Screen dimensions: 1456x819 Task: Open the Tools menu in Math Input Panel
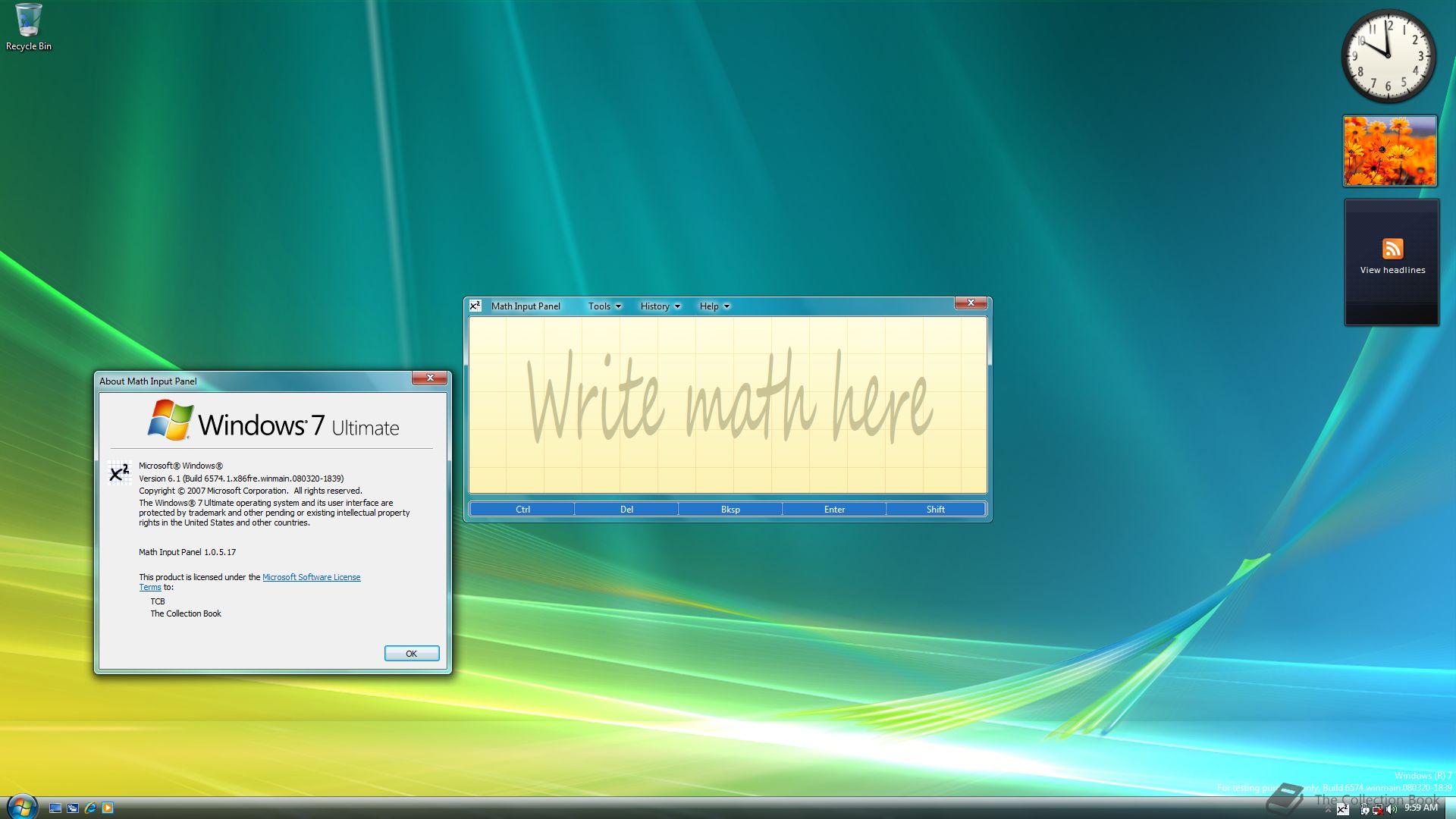604,306
